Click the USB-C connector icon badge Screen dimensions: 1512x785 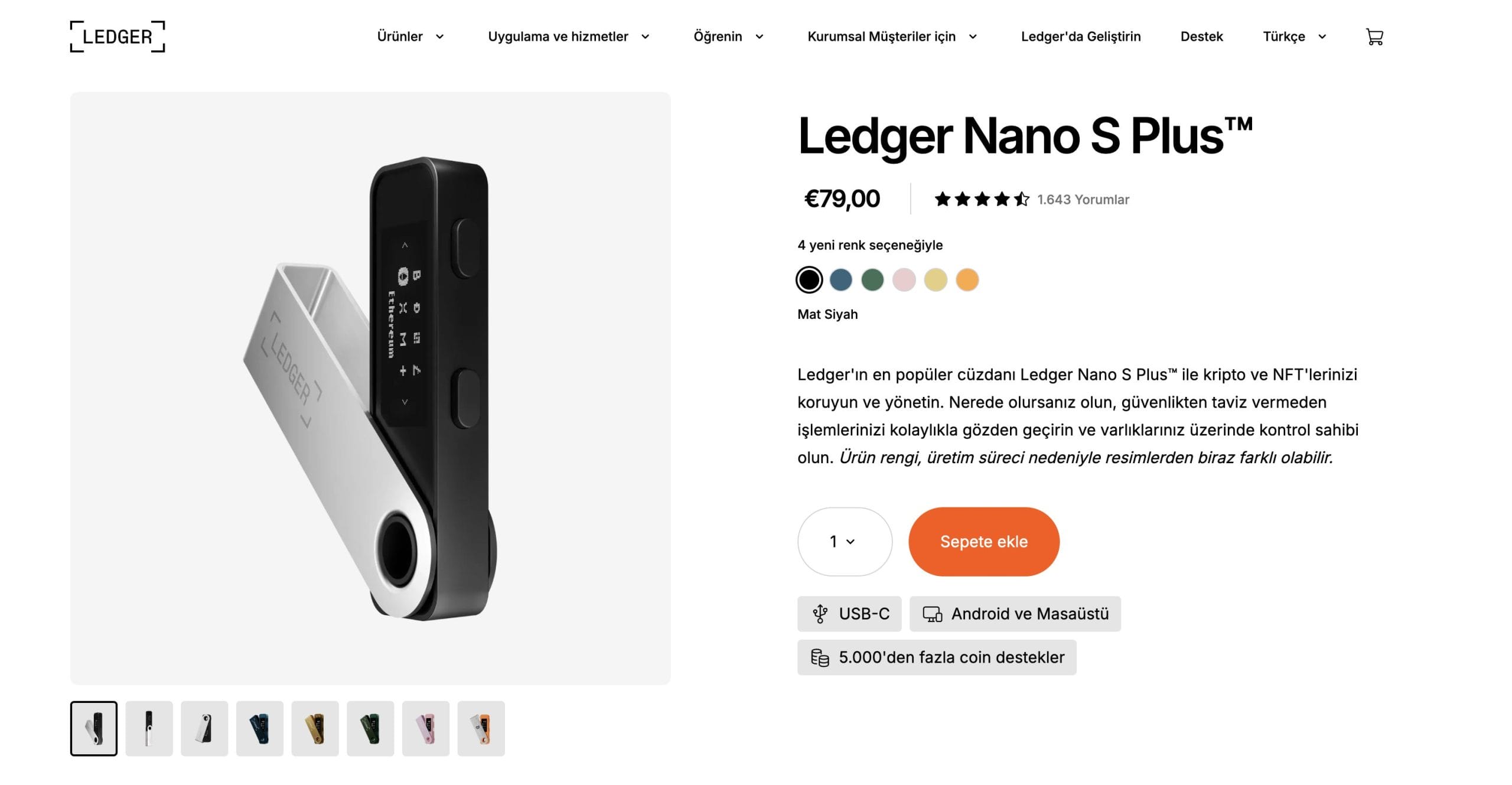tap(821, 614)
